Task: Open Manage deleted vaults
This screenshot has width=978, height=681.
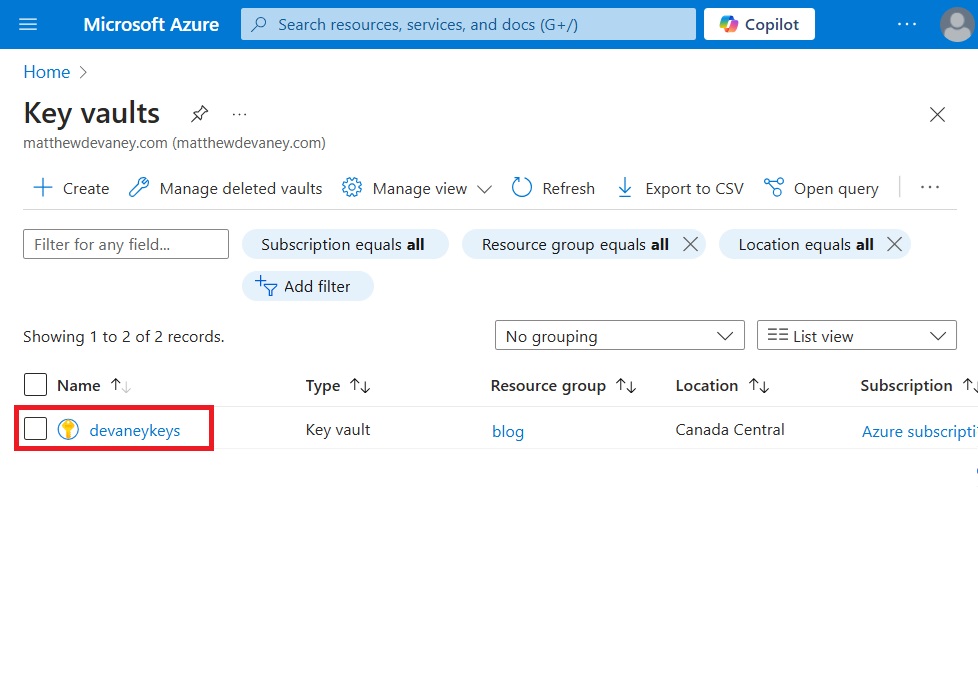Action: coord(225,188)
